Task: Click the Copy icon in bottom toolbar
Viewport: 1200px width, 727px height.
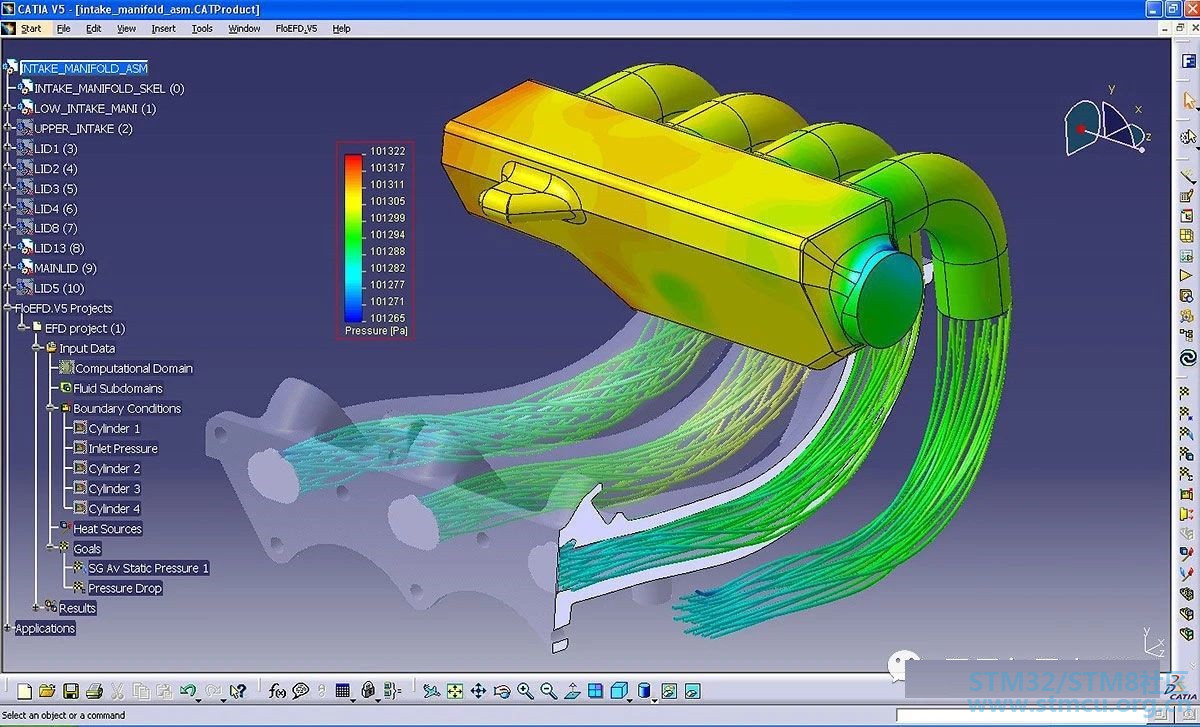Action: [141, 691]
